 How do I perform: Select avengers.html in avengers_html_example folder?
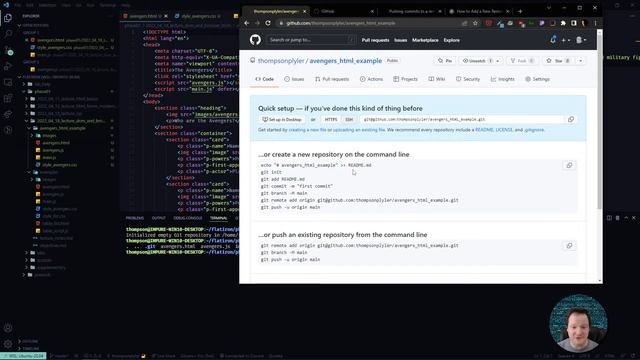click(56, 143)
